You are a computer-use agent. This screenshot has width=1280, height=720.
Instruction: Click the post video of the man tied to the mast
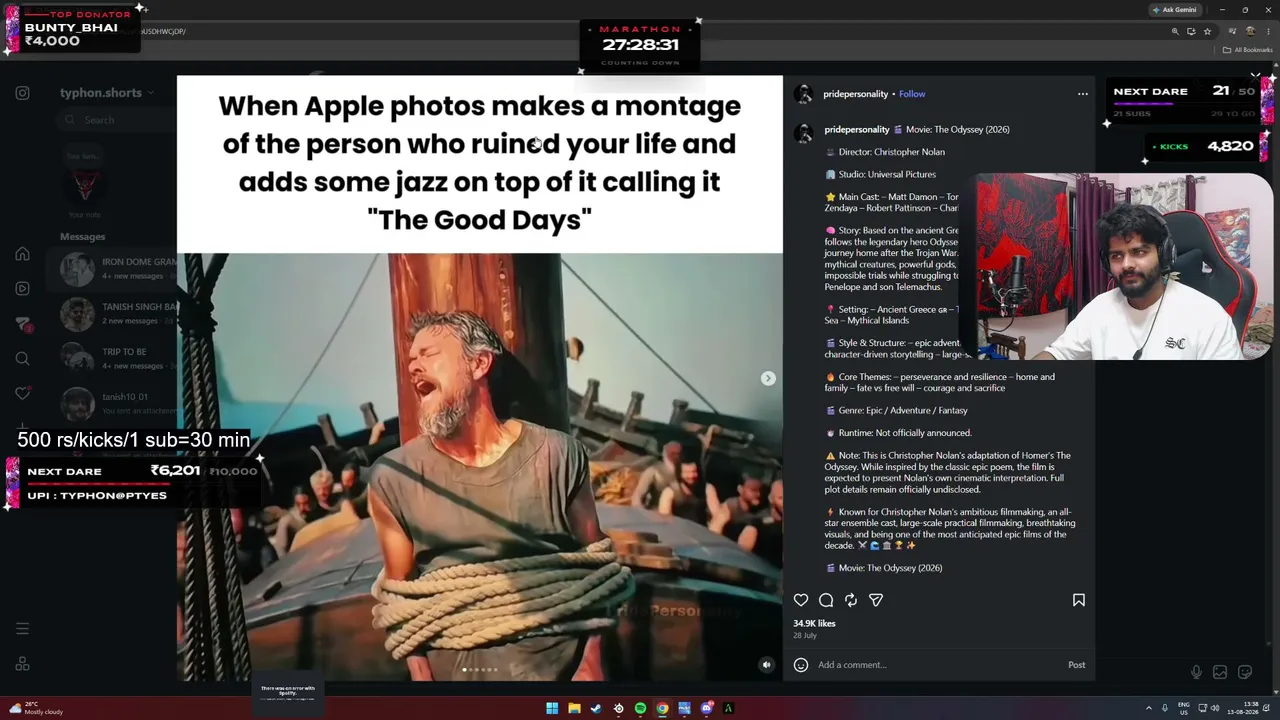480,467
